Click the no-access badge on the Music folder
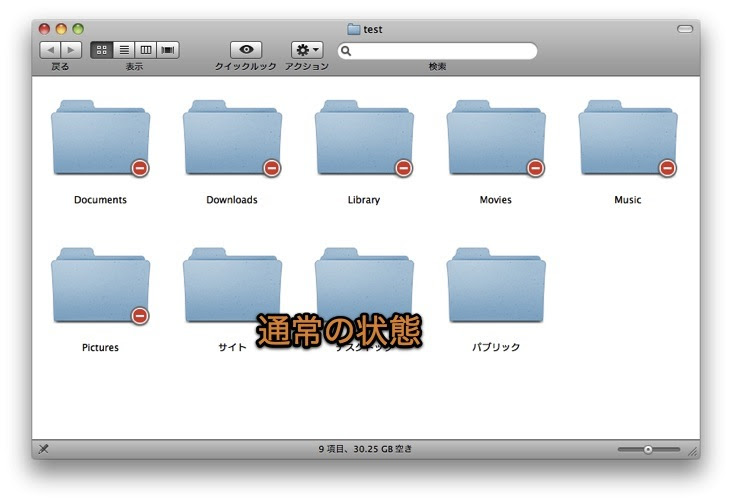 click(x=667, y=168)
